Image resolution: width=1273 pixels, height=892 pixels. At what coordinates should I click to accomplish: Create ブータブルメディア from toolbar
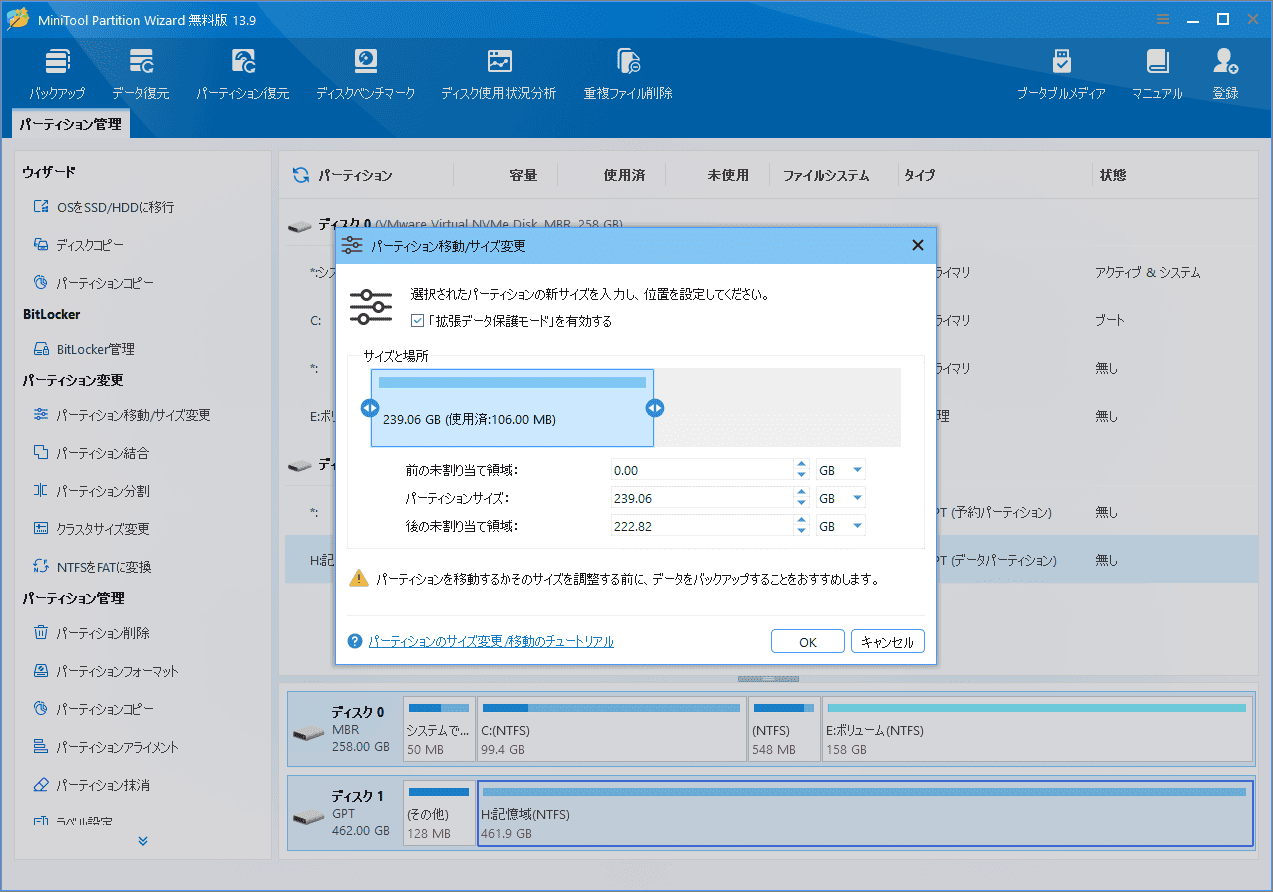[1061, 73]
